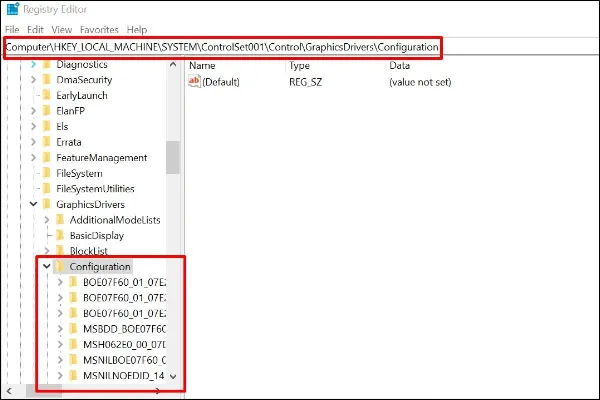Click the registry path address bar
The height and width of the screenshot is (400, 600).
[222, 47]
